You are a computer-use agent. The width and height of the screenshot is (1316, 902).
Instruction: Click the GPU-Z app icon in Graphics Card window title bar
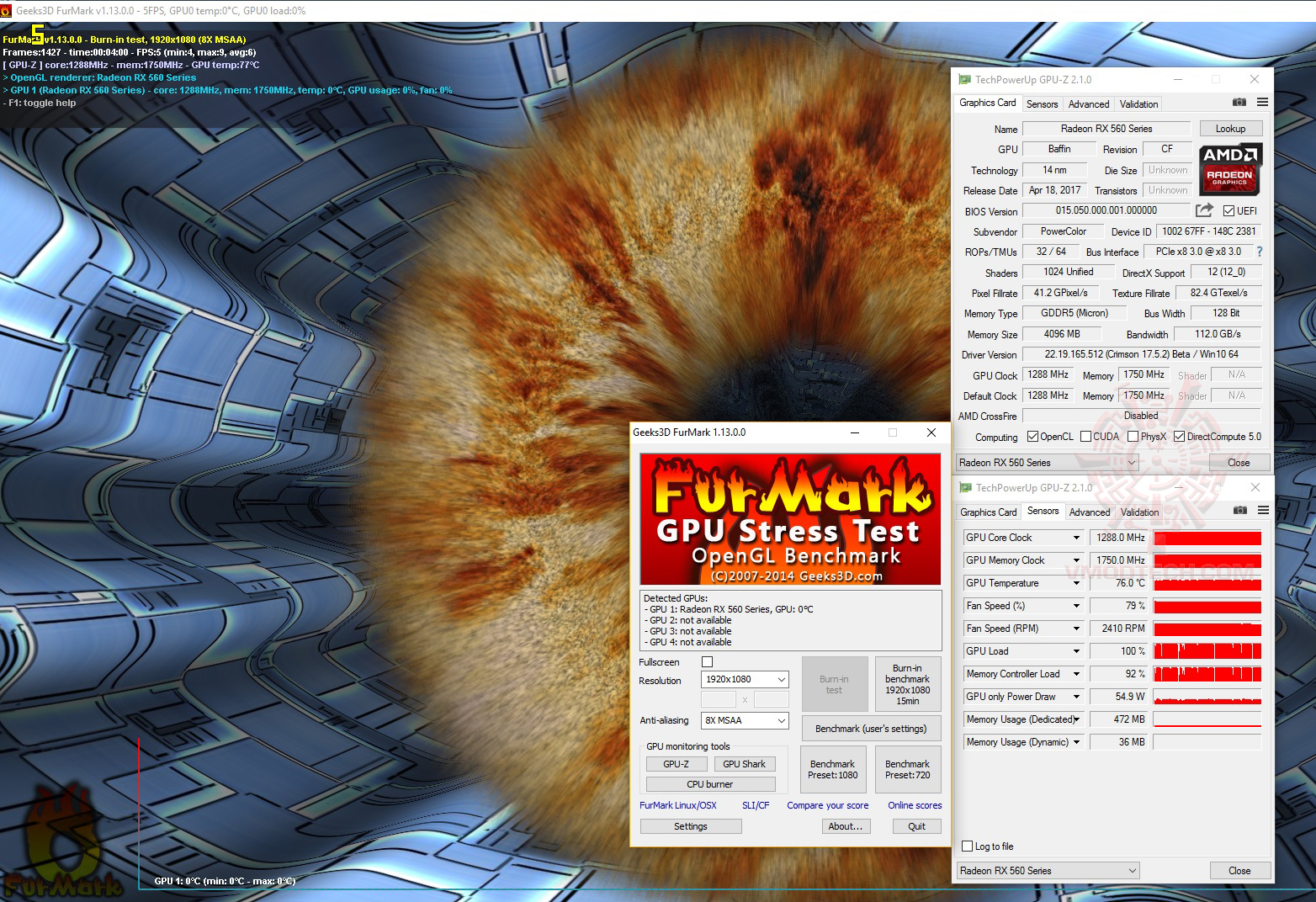[x=964, y=79]
